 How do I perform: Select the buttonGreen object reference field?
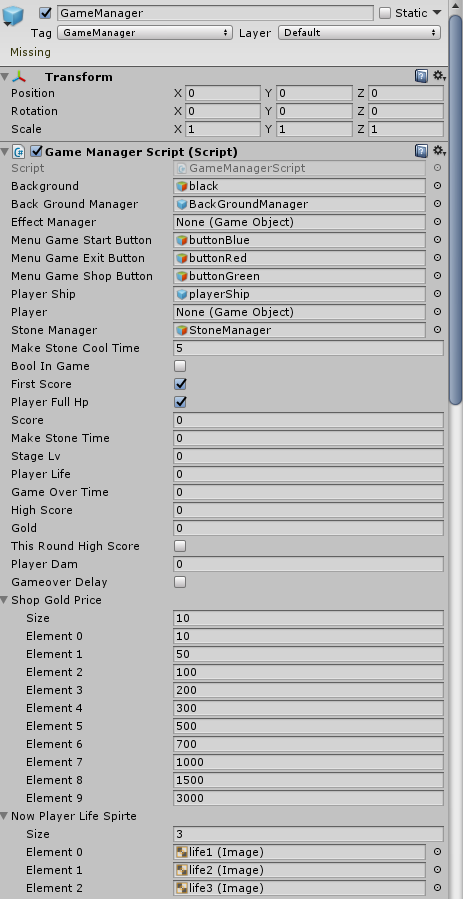pos(299,276)
